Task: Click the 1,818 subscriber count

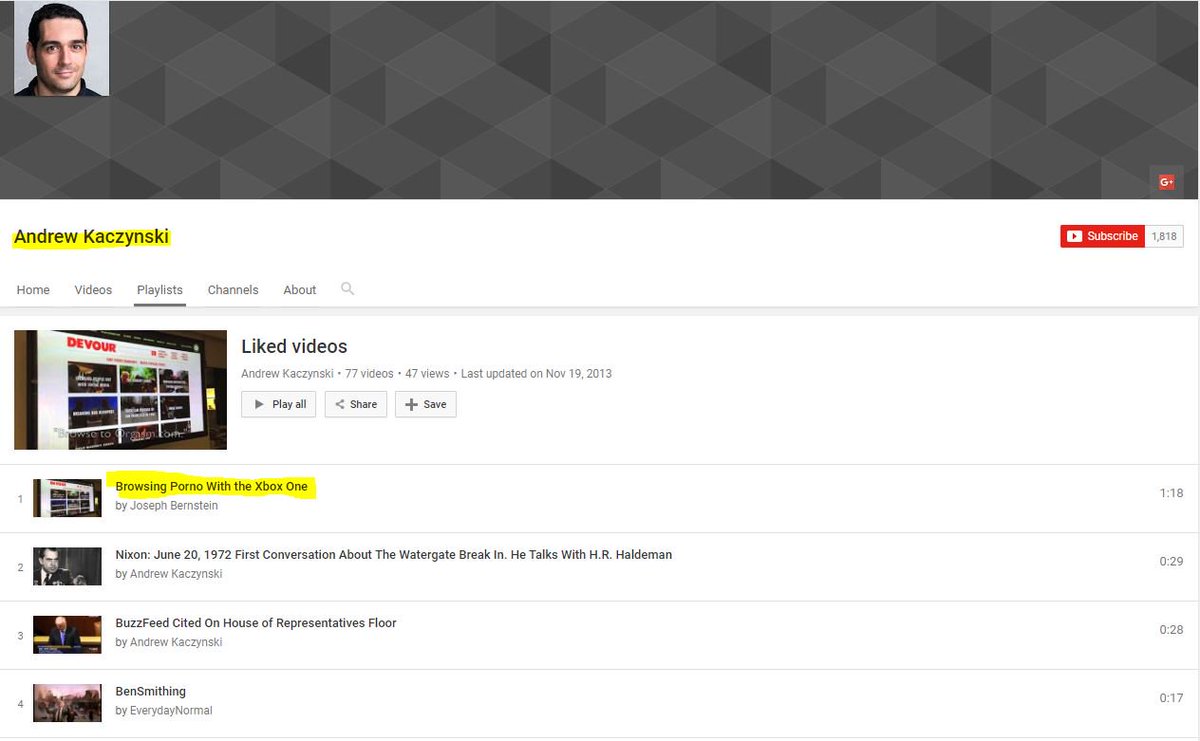Action: click(x=1164, y=236)
